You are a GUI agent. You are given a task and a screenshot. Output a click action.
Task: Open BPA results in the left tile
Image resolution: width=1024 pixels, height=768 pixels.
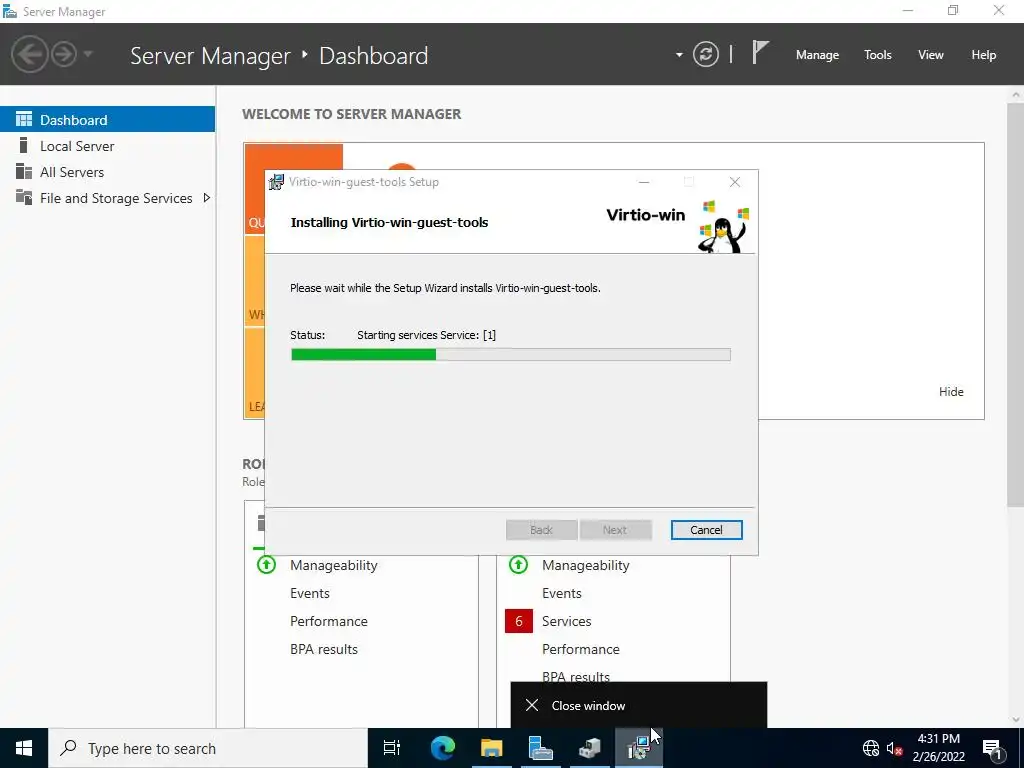pos(324,649)
